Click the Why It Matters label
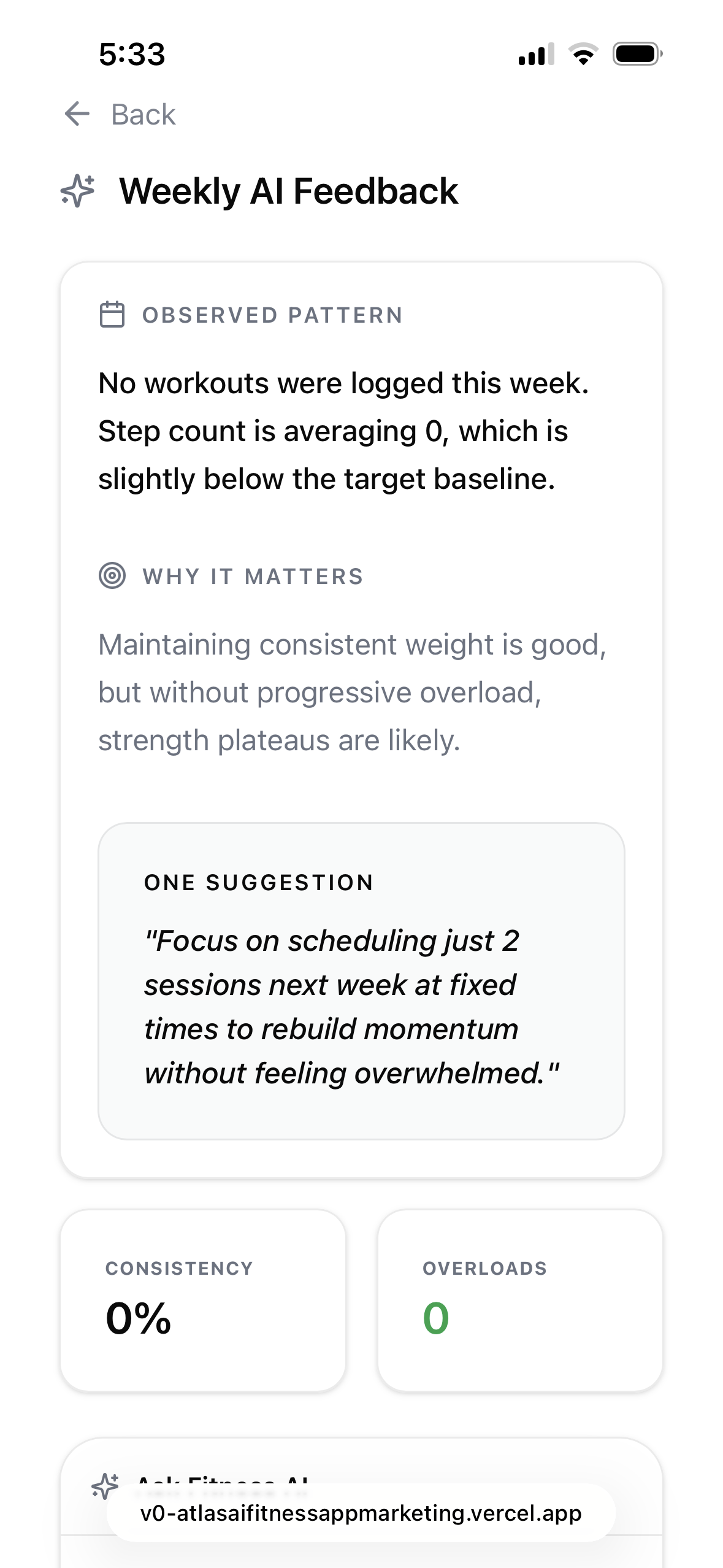 (253, 577)
